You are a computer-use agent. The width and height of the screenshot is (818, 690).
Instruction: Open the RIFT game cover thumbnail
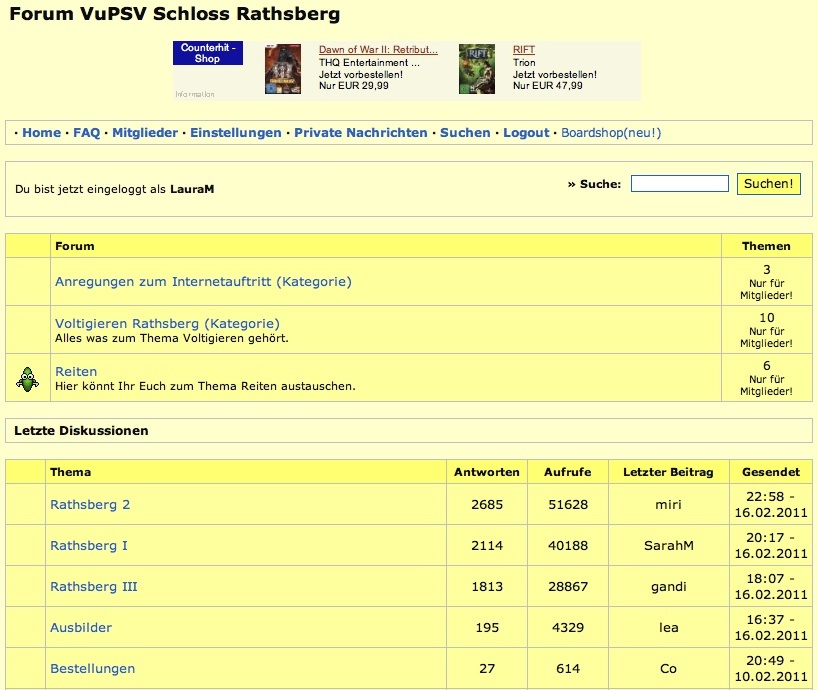(x=477, y=69)
